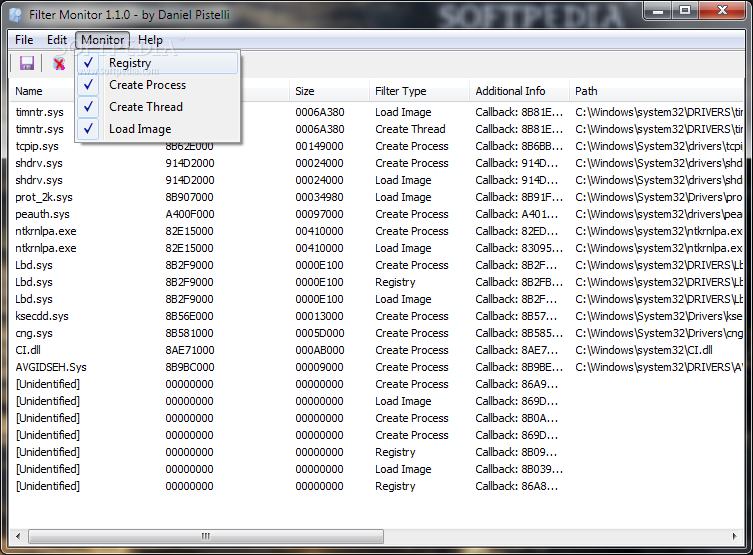
Task: Click the A400F000 address cell
Action: pyautogui.click(x=190, y=214)
